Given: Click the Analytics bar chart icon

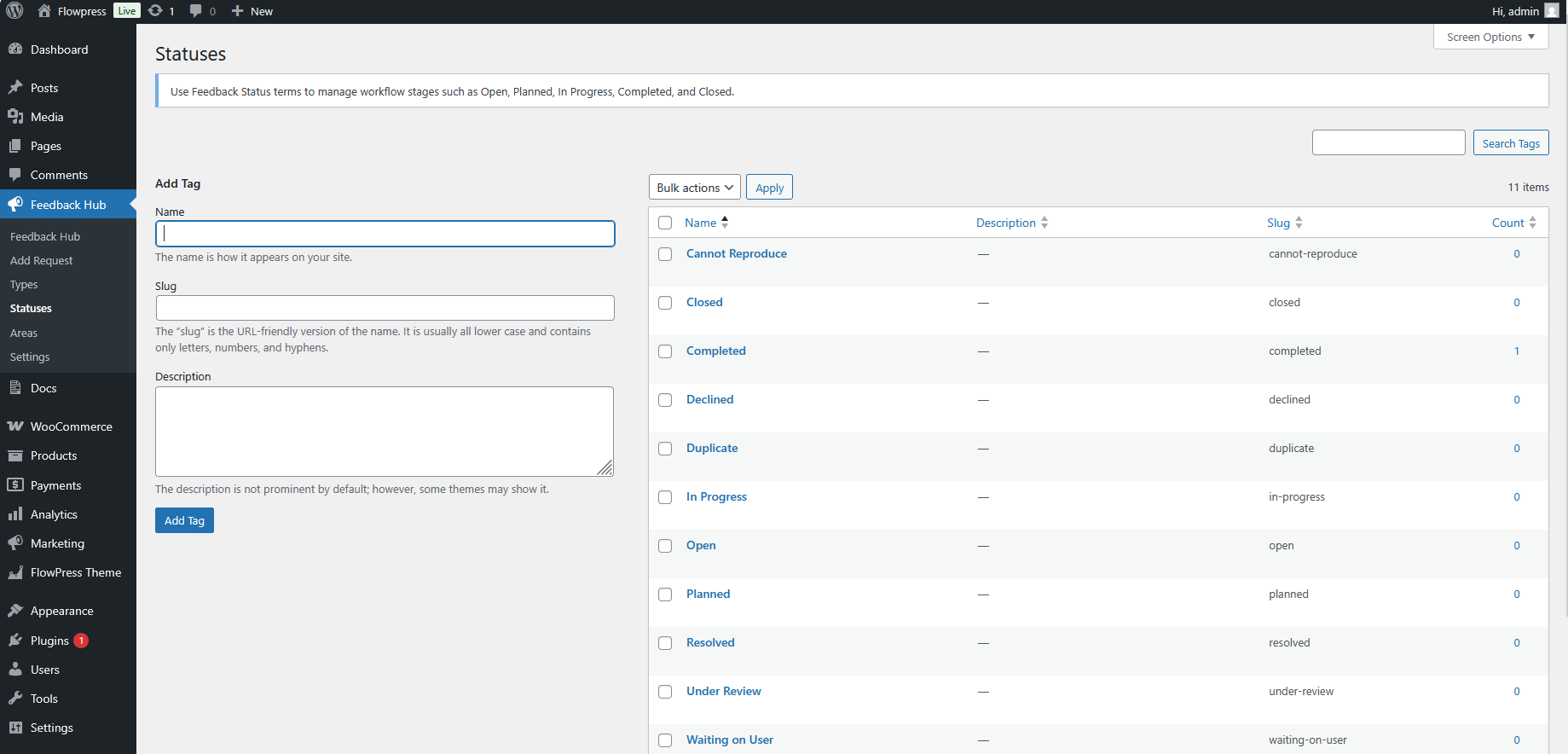Looking at the screenshot, I should pos(15,514).
